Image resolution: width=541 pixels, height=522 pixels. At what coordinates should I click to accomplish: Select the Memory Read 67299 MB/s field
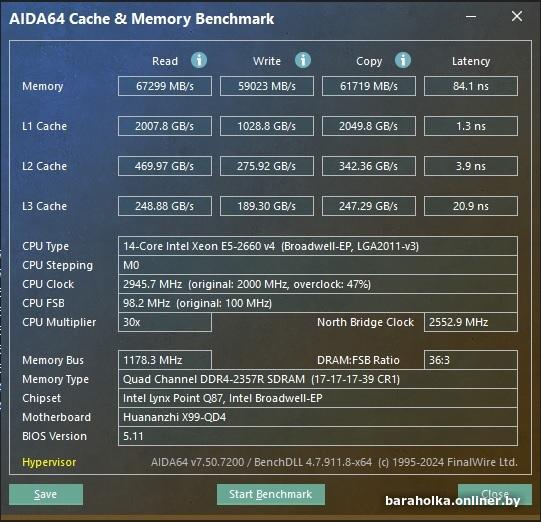165,86
